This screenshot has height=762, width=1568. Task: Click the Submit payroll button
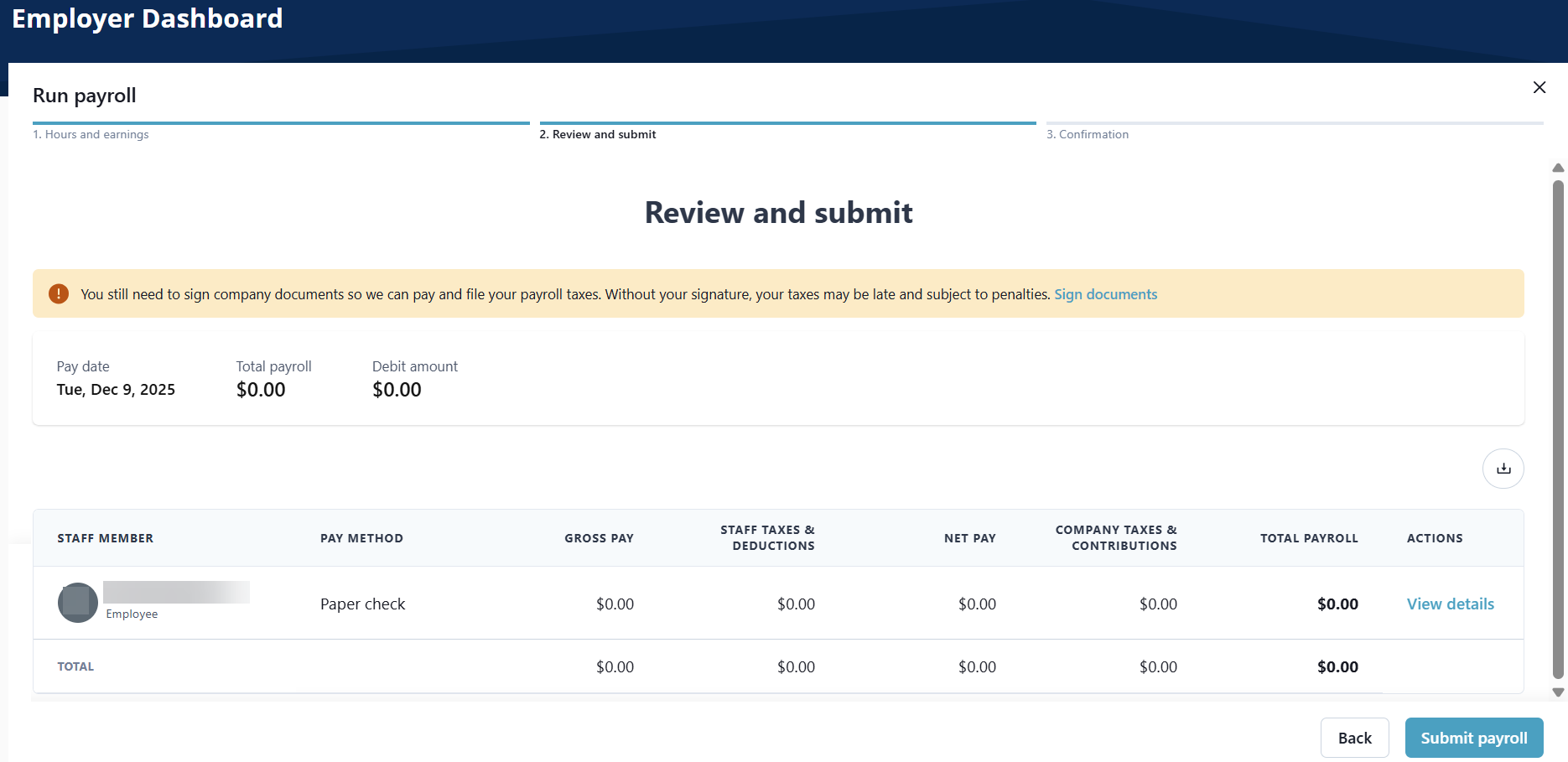pyautogui.click(x=1473, y=738)
